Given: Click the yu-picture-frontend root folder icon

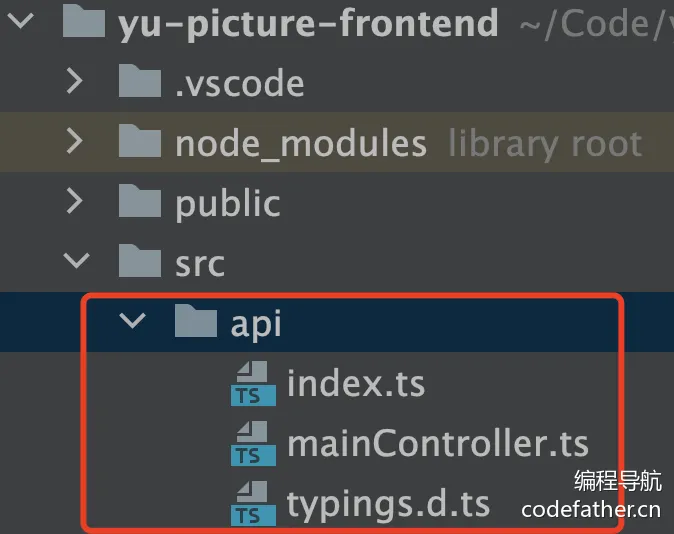Looking at the screenshot, I should pyautogui.click(x=84, y=21).
